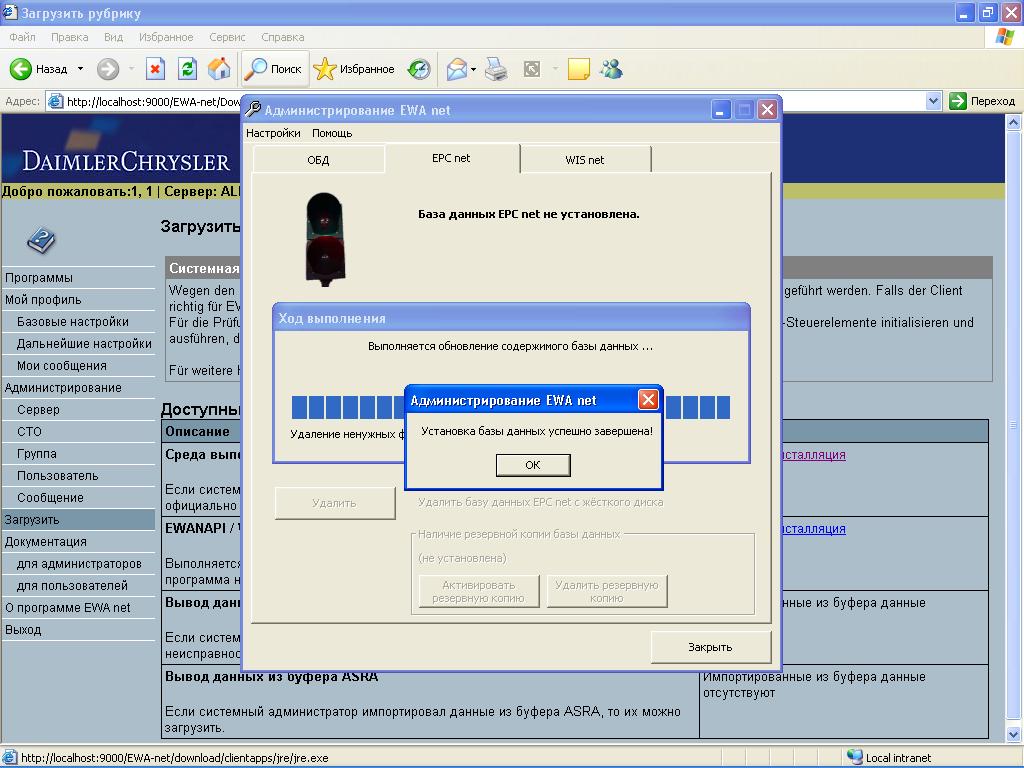The width and height of the screenshot is (1024, 768).
Task: Print page with printer icon
Action: tap(496, 69)
